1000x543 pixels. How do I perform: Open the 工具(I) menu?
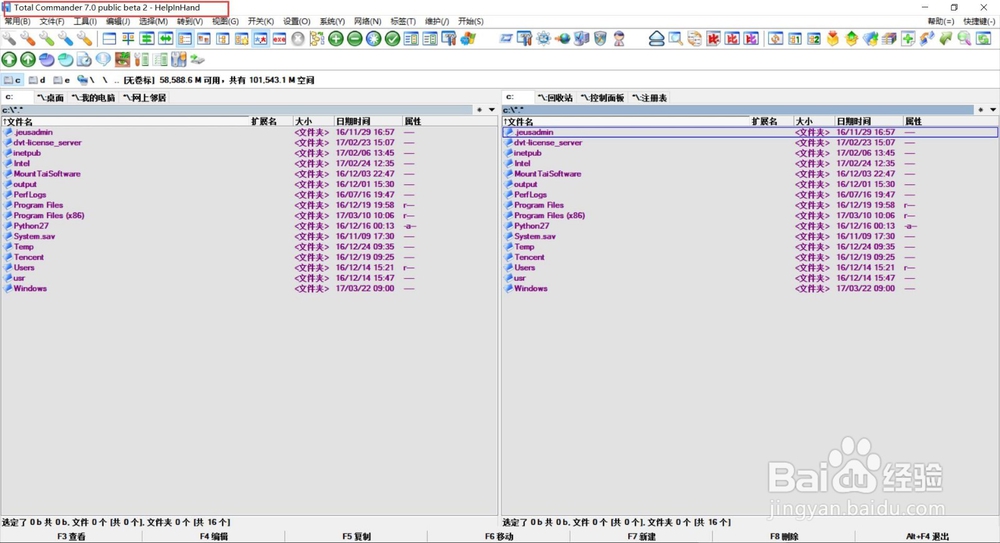pyautogui.click(x=85, y=21)
